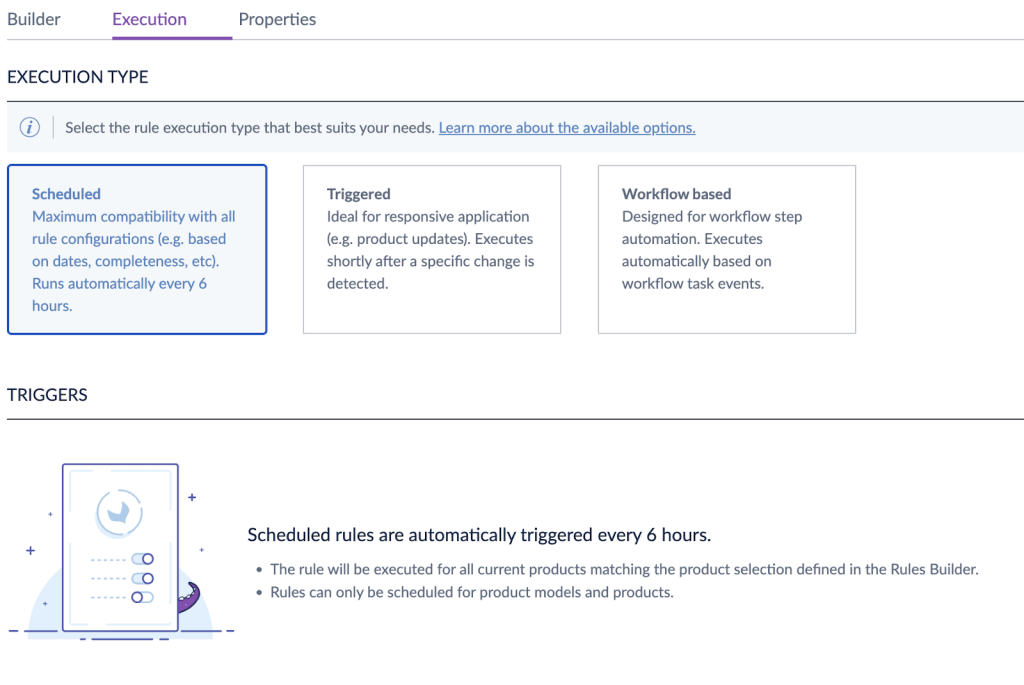The height and width of the screenshot is (685, 1024).
Task: Click the info icon in the banner
Action: [30, 128]
